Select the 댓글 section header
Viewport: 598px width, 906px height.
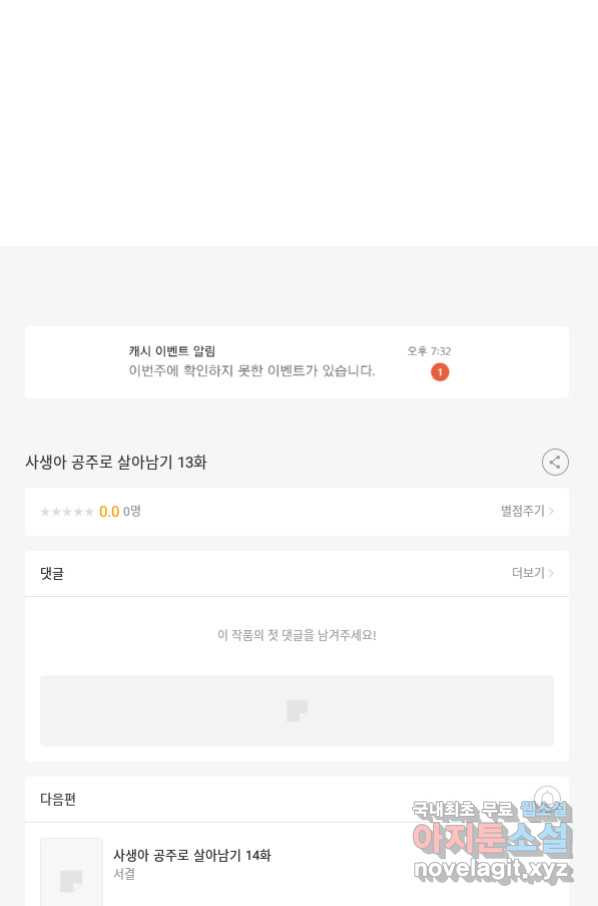52,574
